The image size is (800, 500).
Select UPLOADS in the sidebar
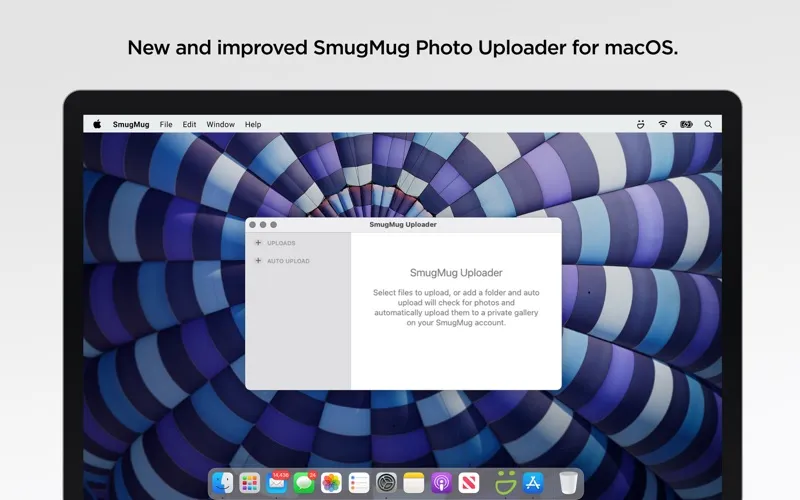(281, 243)
